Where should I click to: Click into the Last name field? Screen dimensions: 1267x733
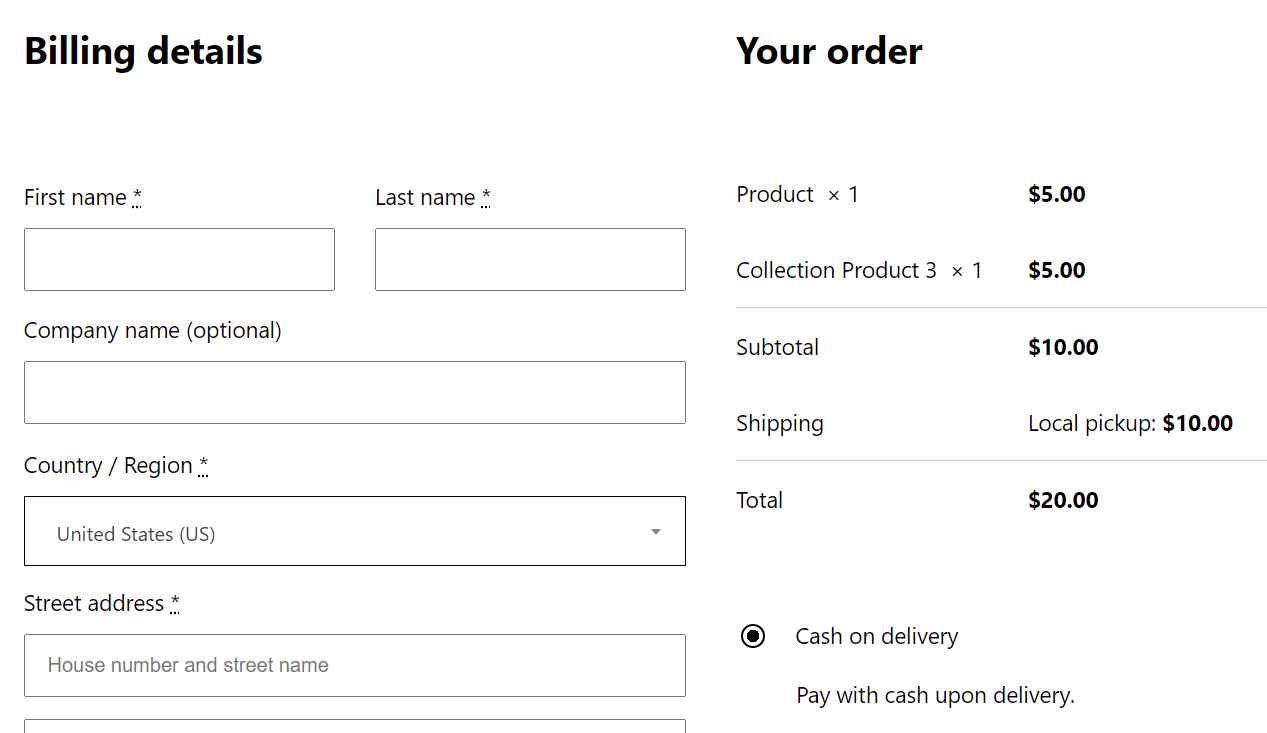(x=529, y=259)
